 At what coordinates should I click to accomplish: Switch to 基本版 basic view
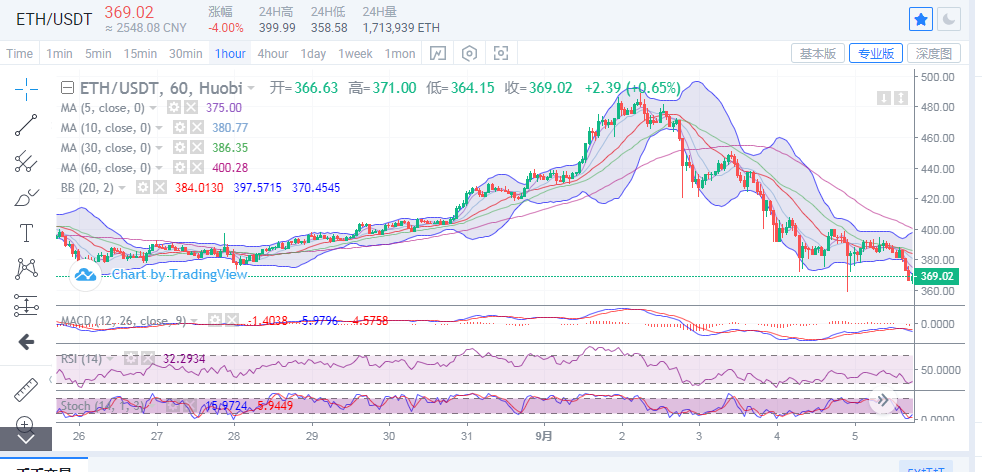click(x=818, y=54)
